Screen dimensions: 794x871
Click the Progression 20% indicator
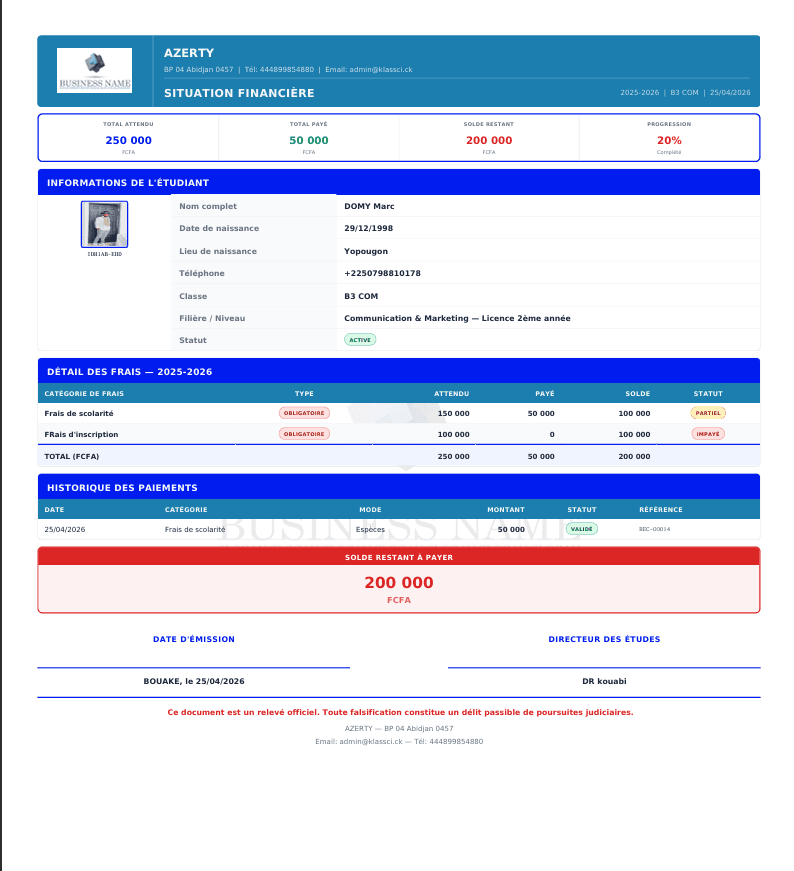point(669,138)
